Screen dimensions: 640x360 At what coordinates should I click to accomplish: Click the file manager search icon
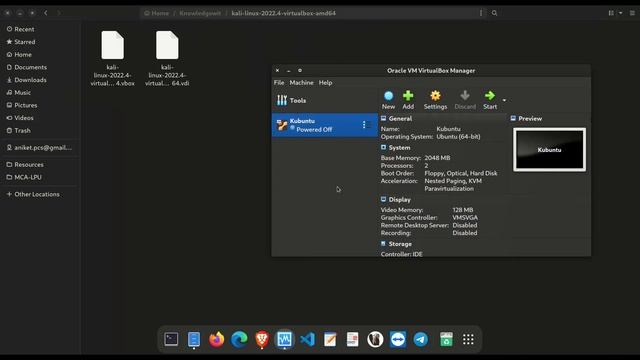coord(494,13)
